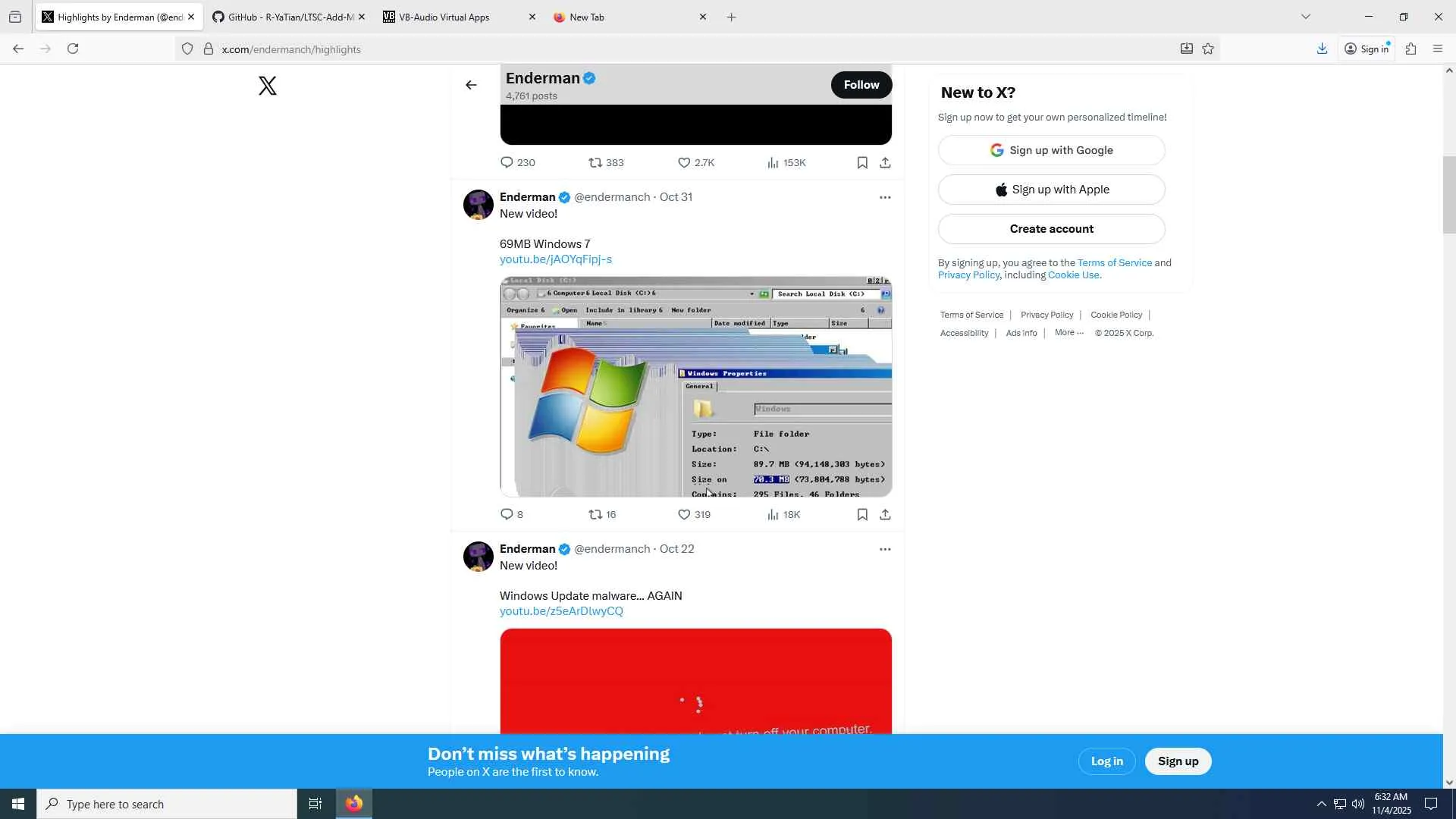The width and height of the screenshot is (1456, 819).
Task: Bookmark the top post with 230 replies
Action: (x=862, y=163)
